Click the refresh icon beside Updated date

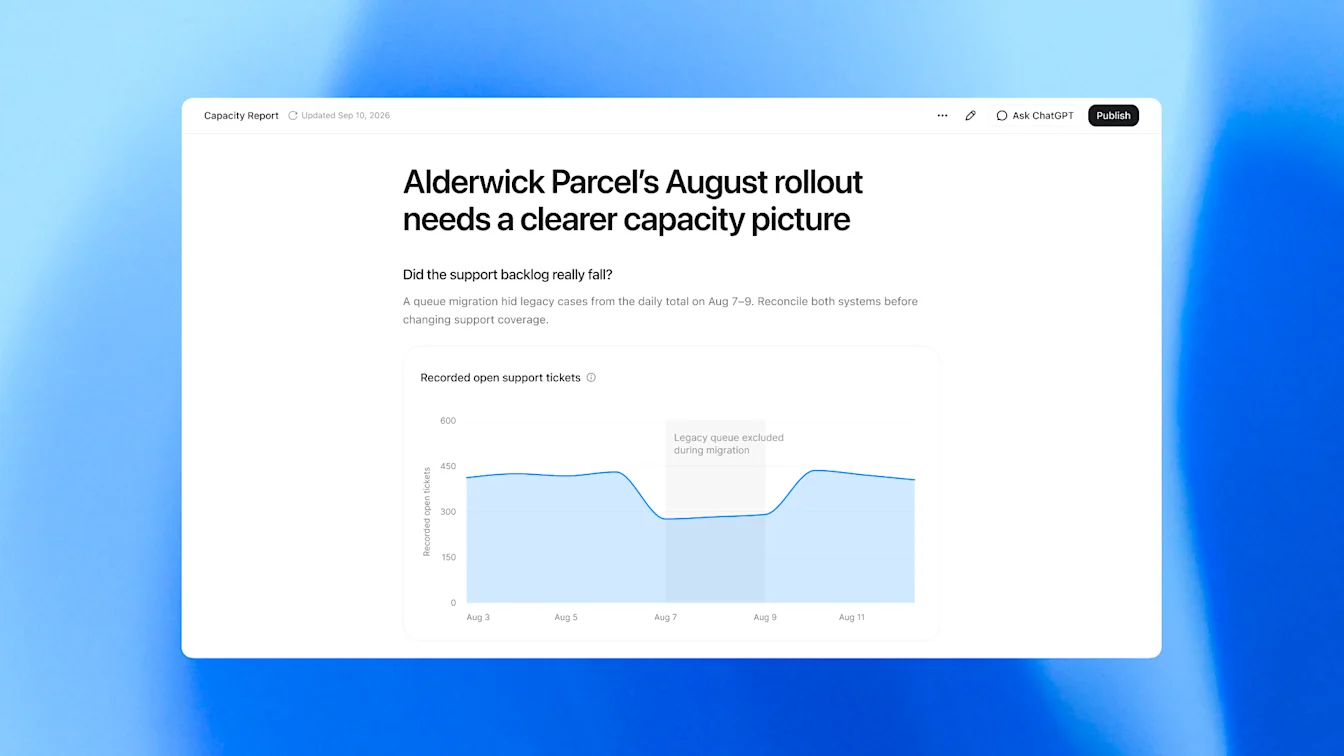pos(293,116)
